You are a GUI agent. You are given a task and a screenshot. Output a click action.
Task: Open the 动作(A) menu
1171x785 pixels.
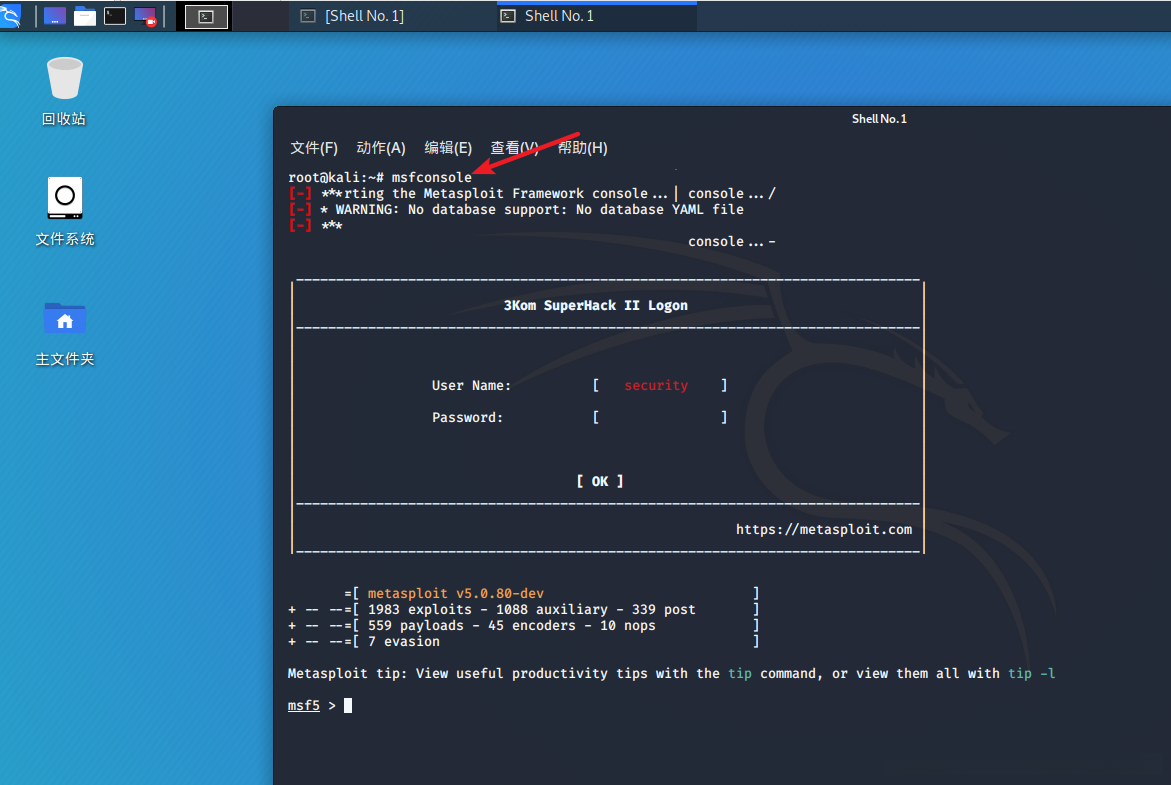[x=381, y=148]
